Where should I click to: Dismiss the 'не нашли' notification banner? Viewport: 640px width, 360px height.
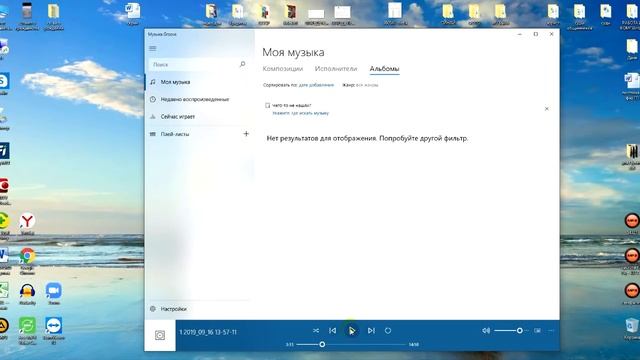pos(547,109)
